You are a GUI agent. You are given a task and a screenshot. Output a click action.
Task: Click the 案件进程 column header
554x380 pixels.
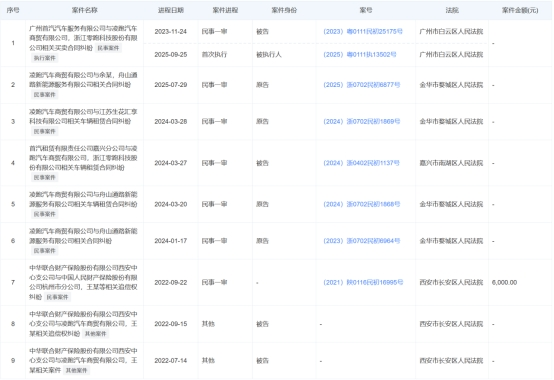click(x=225, y=10)
